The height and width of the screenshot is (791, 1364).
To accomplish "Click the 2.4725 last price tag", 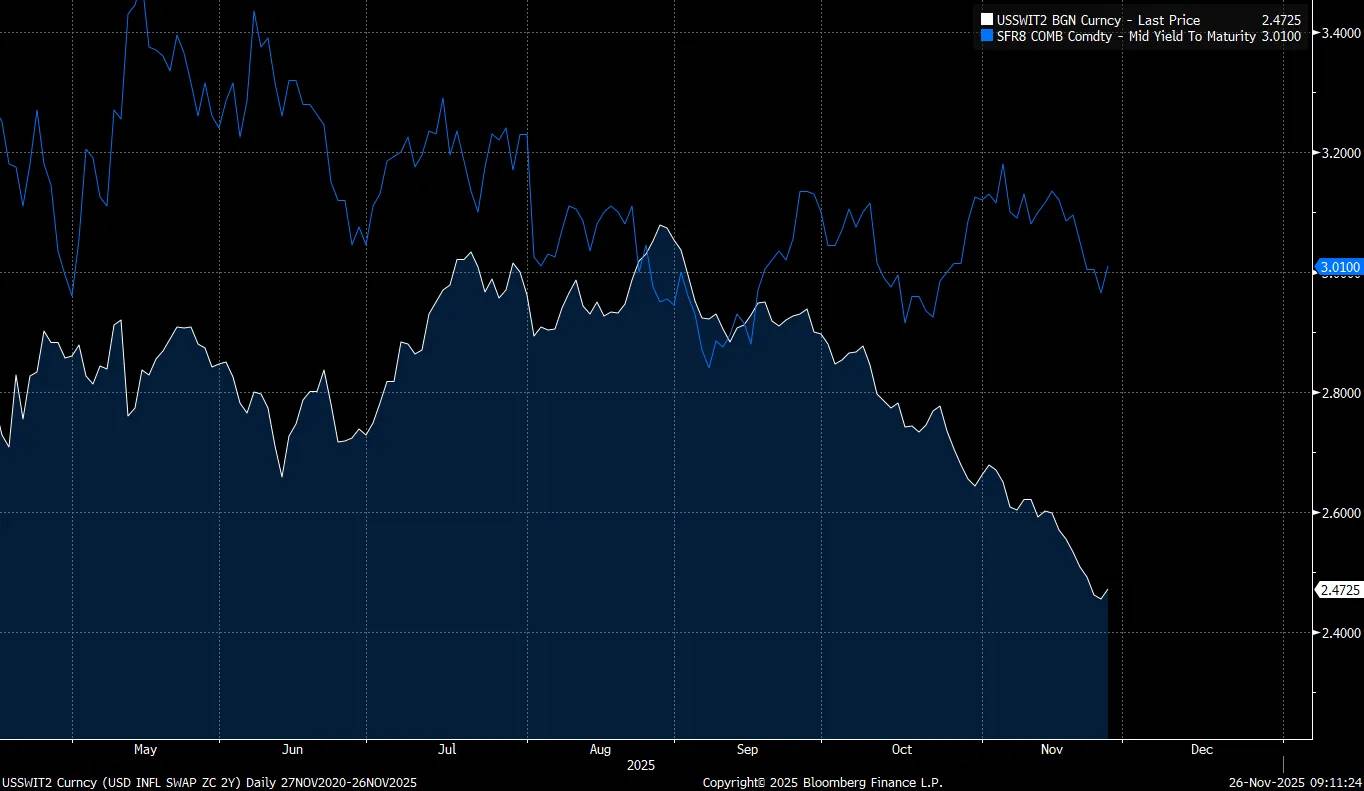I will 1339,589.
